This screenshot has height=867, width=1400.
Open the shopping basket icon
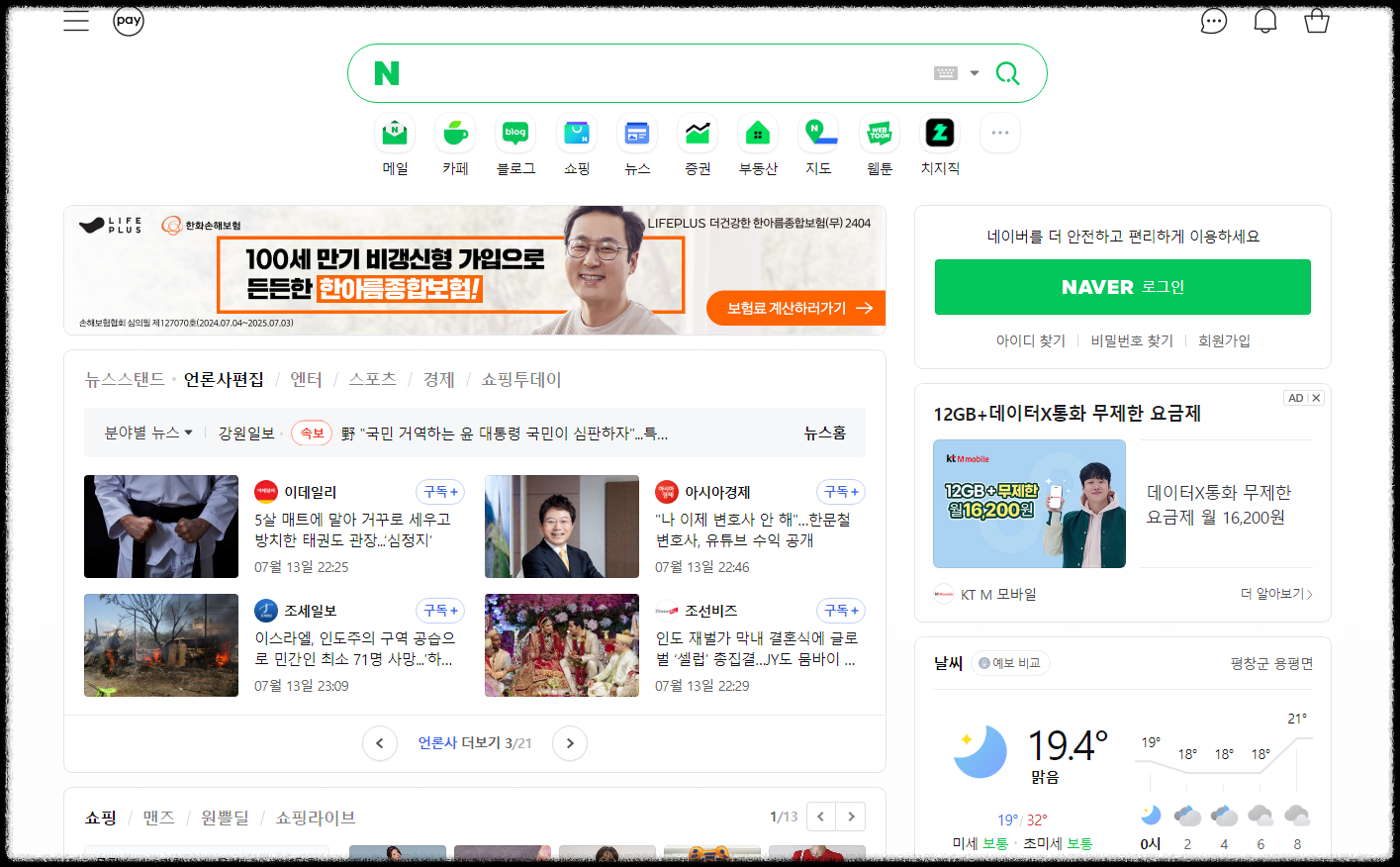click(1317, 21)
